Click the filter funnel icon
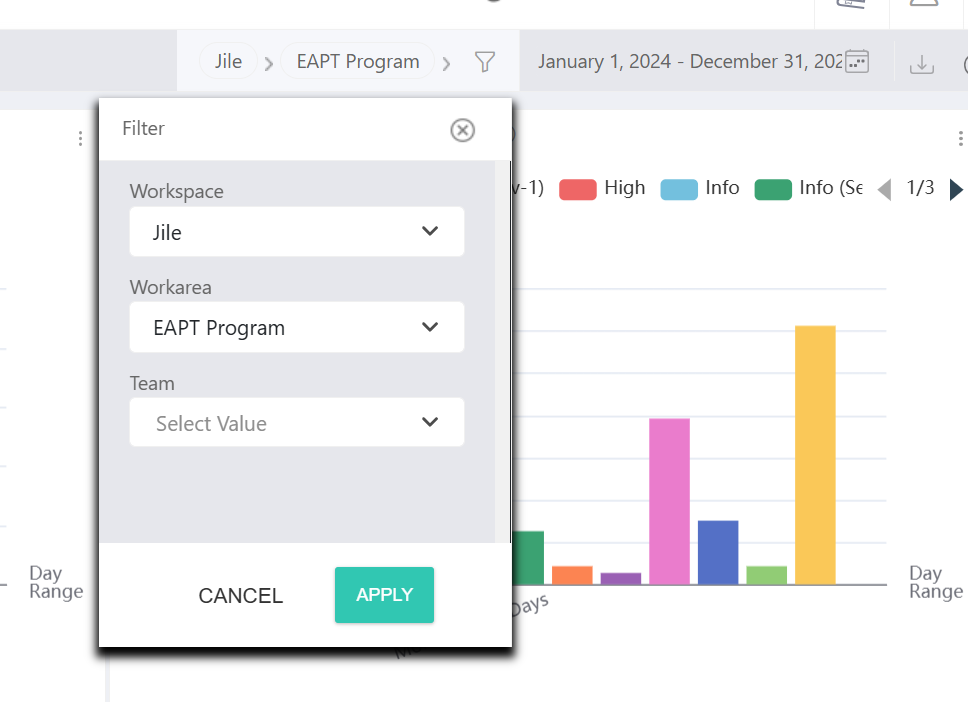This screenshot has width=968, height=702. (x=484, y=62)
